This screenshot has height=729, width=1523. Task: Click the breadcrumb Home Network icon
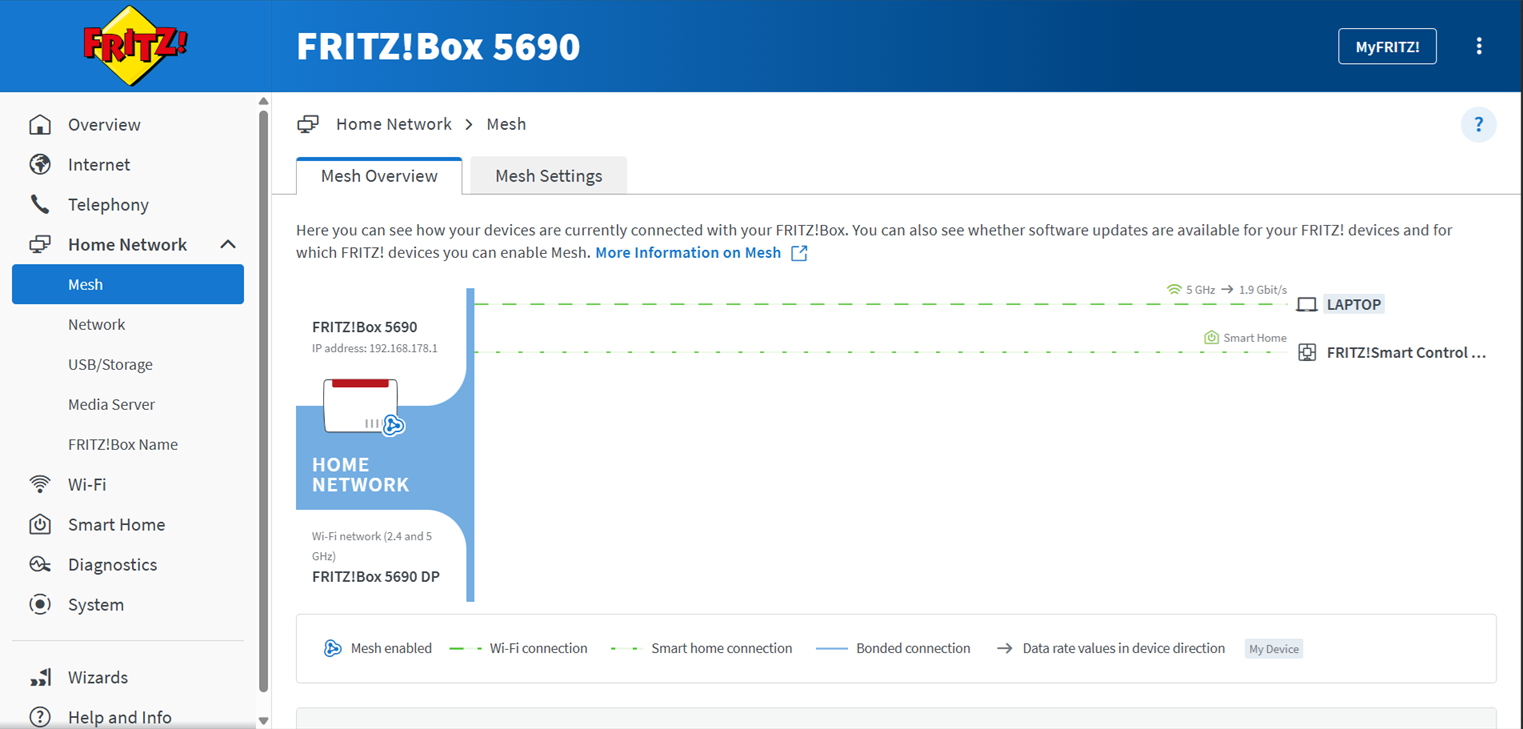[x=308, y=125]
